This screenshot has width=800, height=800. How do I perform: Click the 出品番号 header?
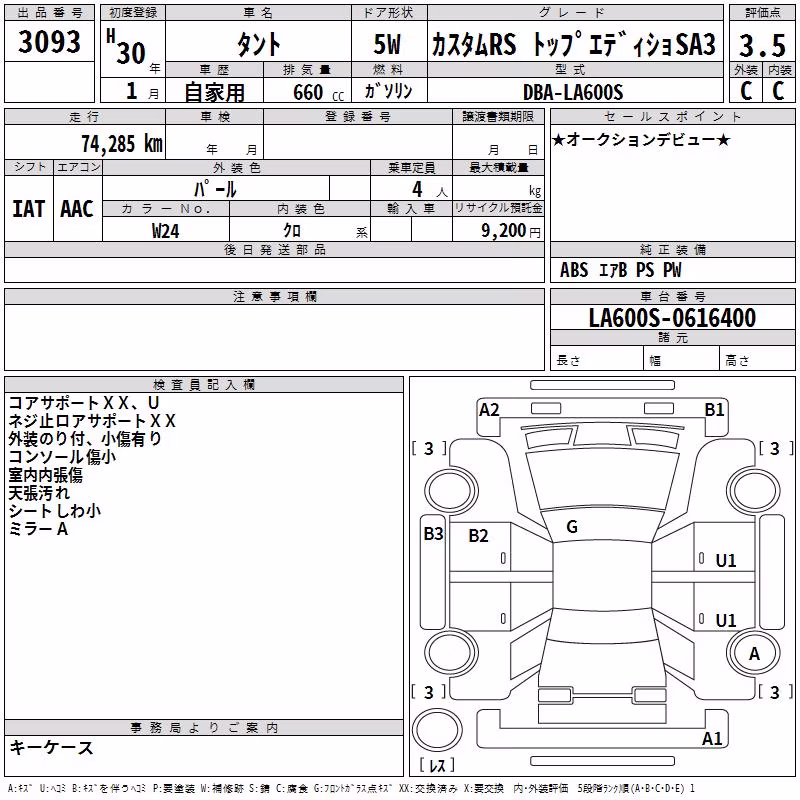(49, 13)
